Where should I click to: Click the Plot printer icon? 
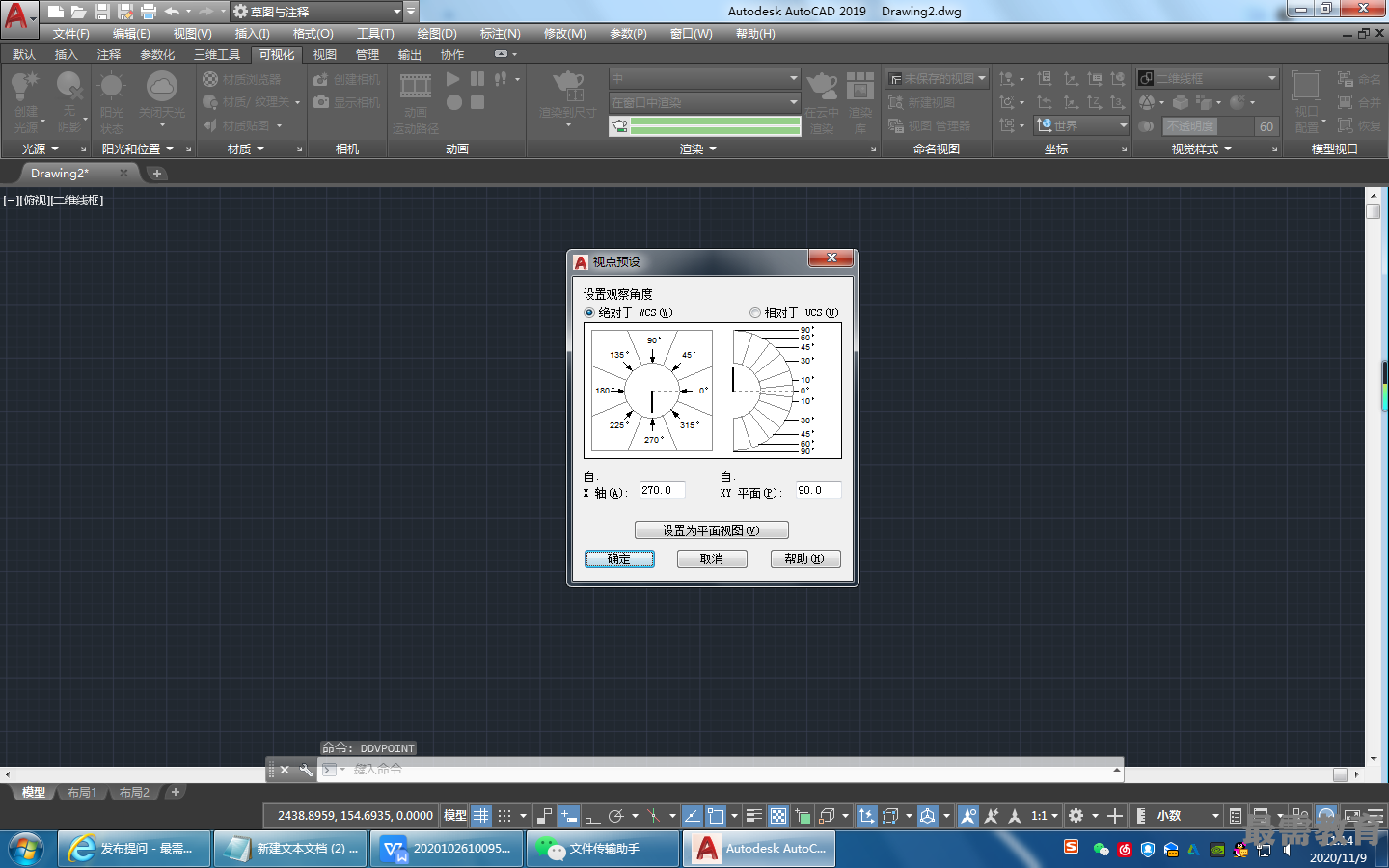[x=148, y=12]
